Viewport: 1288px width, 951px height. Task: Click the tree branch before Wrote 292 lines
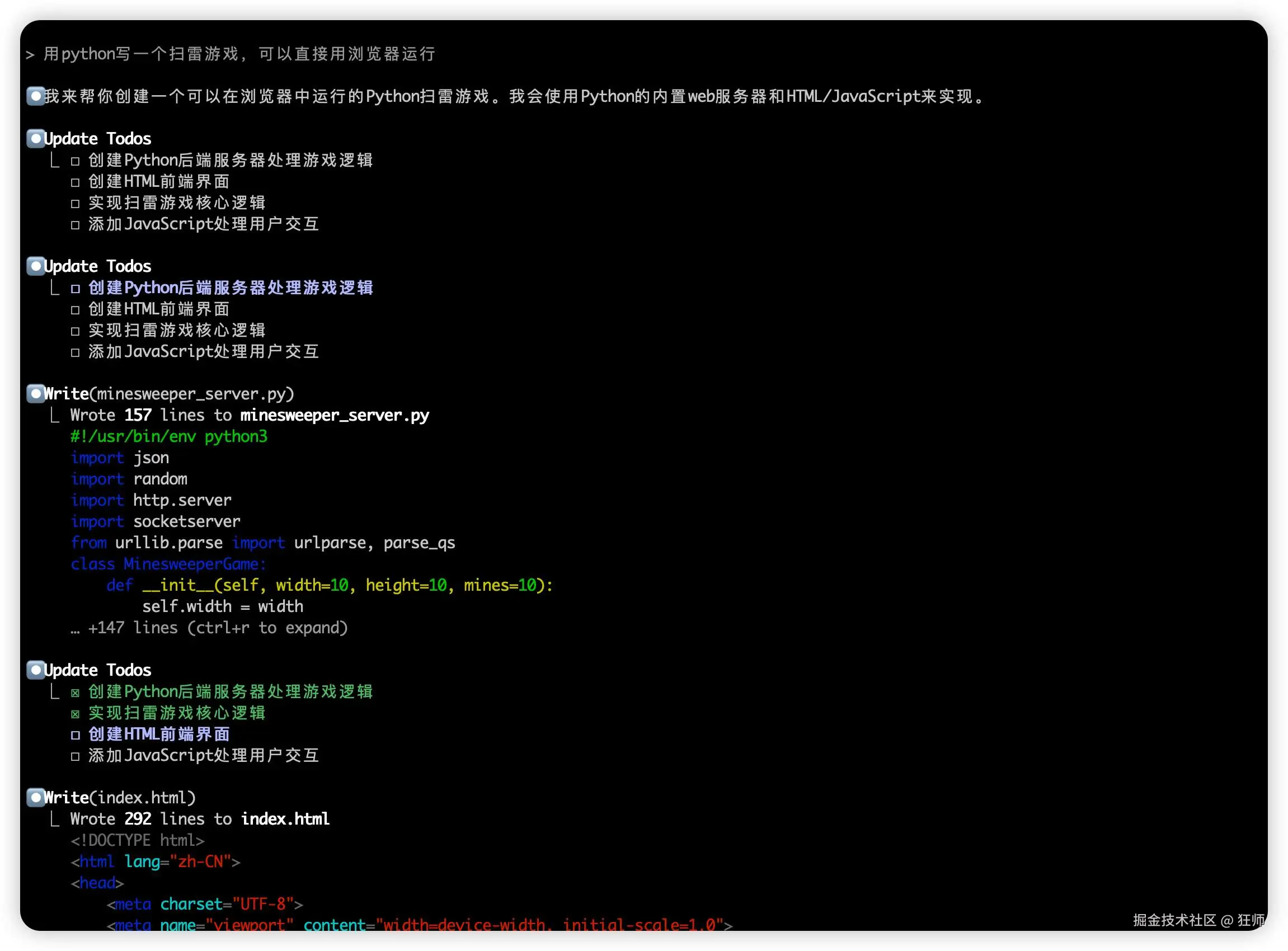click(55, 819)
